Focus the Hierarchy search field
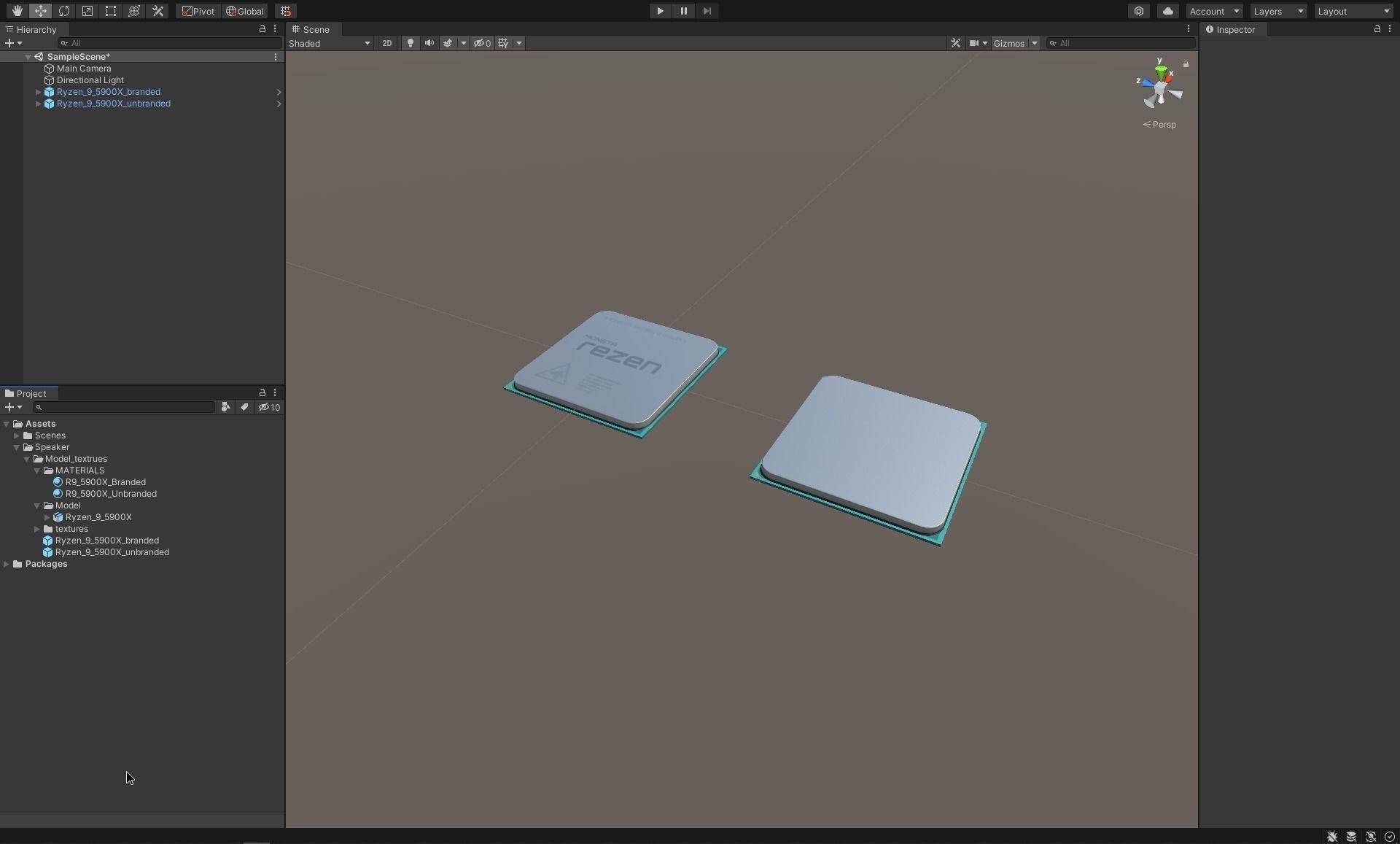The width and height of the screenshot is (1400, 844). [x=169, y=43]
